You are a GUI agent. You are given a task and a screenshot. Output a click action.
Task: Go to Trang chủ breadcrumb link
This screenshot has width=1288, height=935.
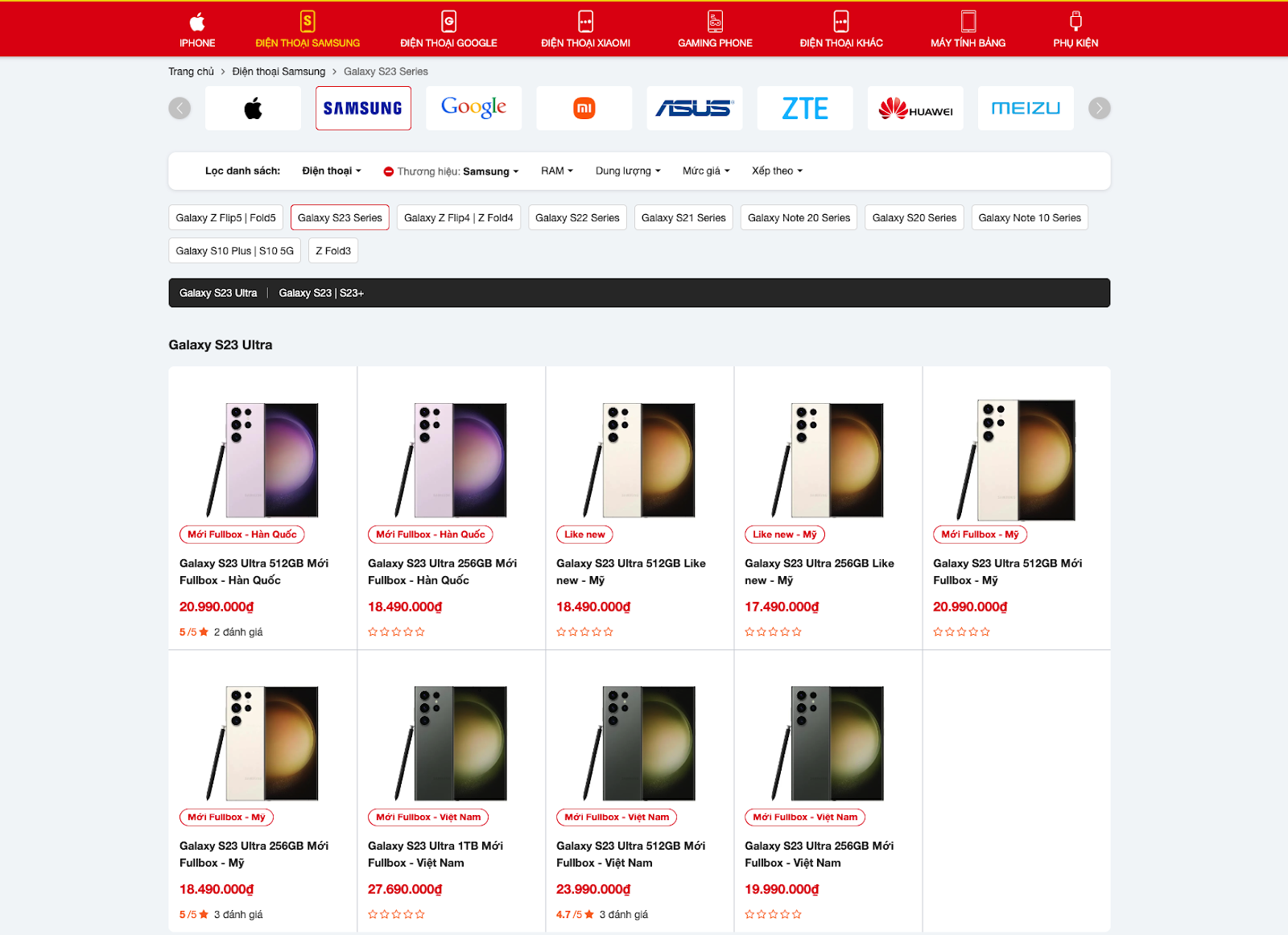(191, 72)
